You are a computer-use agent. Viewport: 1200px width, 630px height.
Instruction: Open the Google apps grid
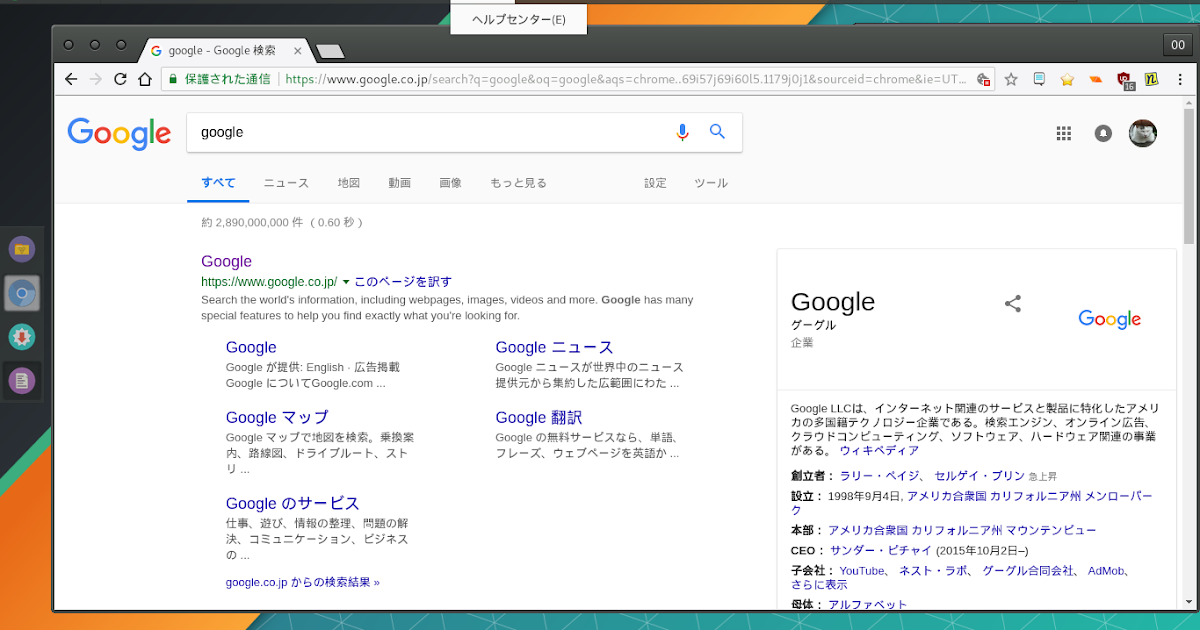click(1064, 133)
